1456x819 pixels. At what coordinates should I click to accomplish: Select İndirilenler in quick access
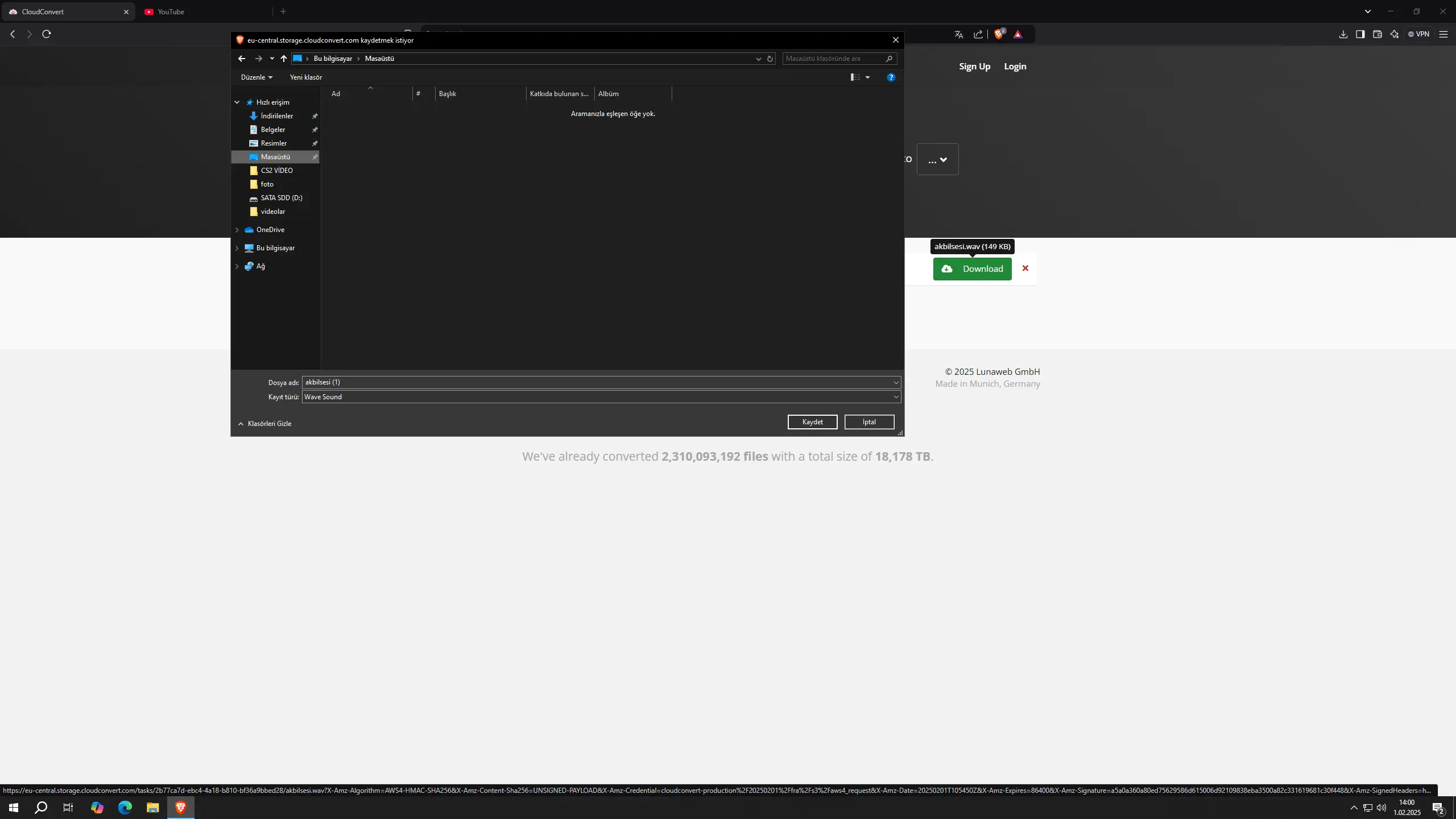point(276,116)
